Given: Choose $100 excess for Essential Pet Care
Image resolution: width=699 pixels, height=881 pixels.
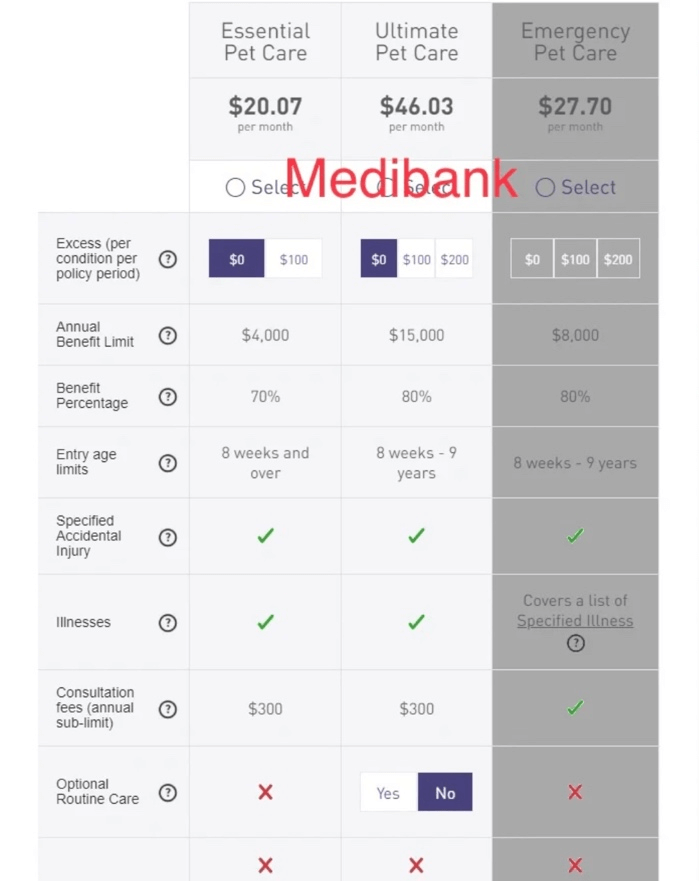Looking at the screenshot, I should [x=293, y=259].
